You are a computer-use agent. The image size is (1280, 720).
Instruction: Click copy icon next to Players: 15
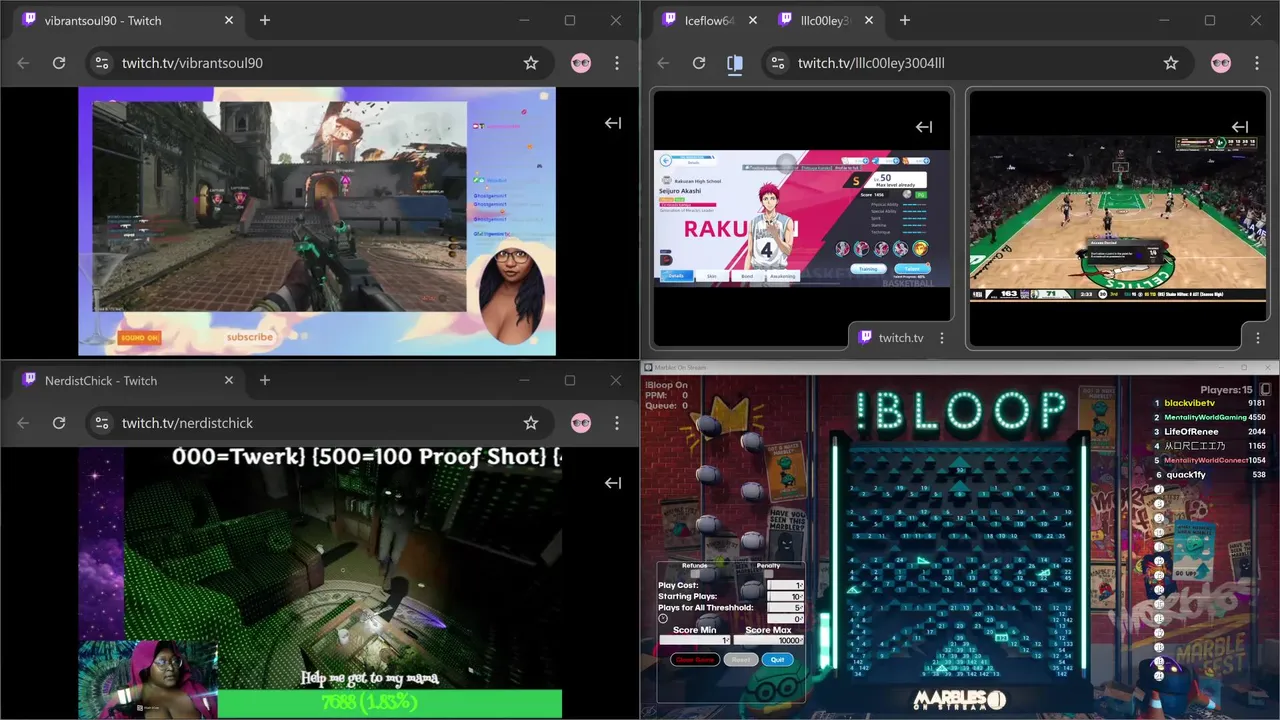[1265, 390]
